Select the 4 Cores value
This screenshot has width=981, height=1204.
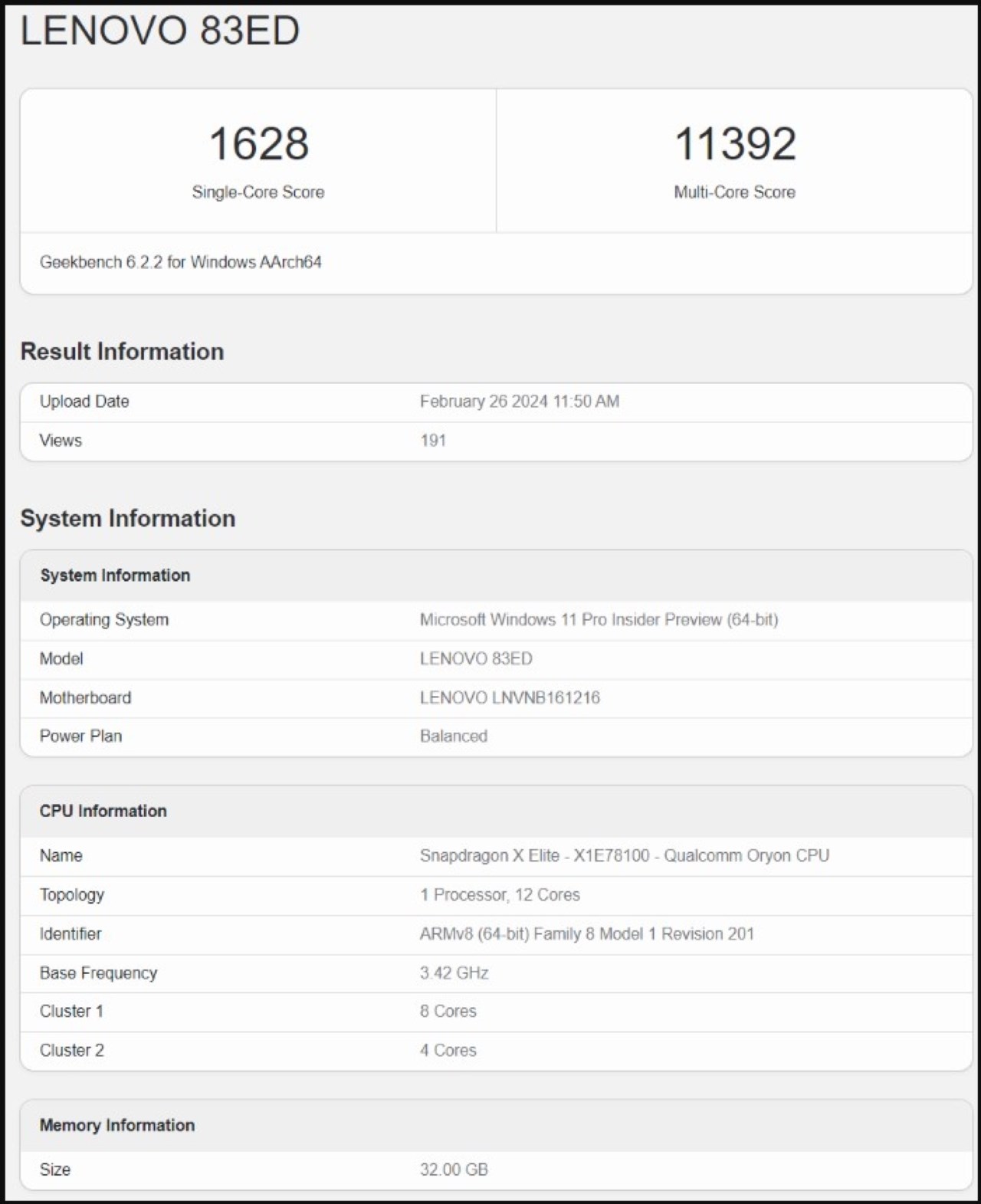[448, 1051]
